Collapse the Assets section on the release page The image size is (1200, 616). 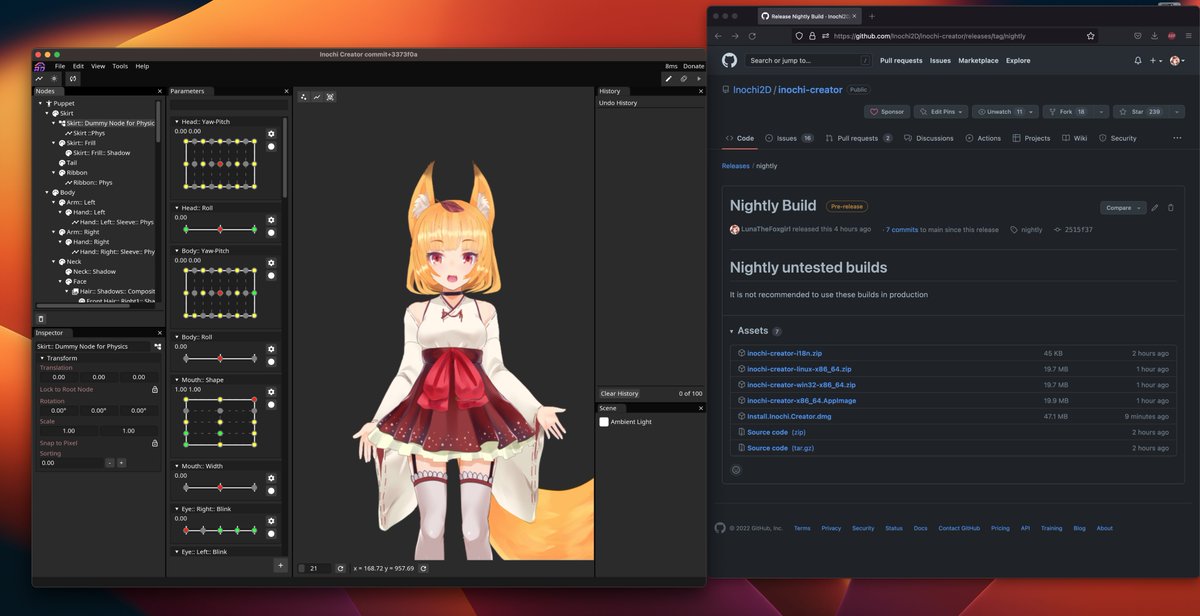pos(733,330)
